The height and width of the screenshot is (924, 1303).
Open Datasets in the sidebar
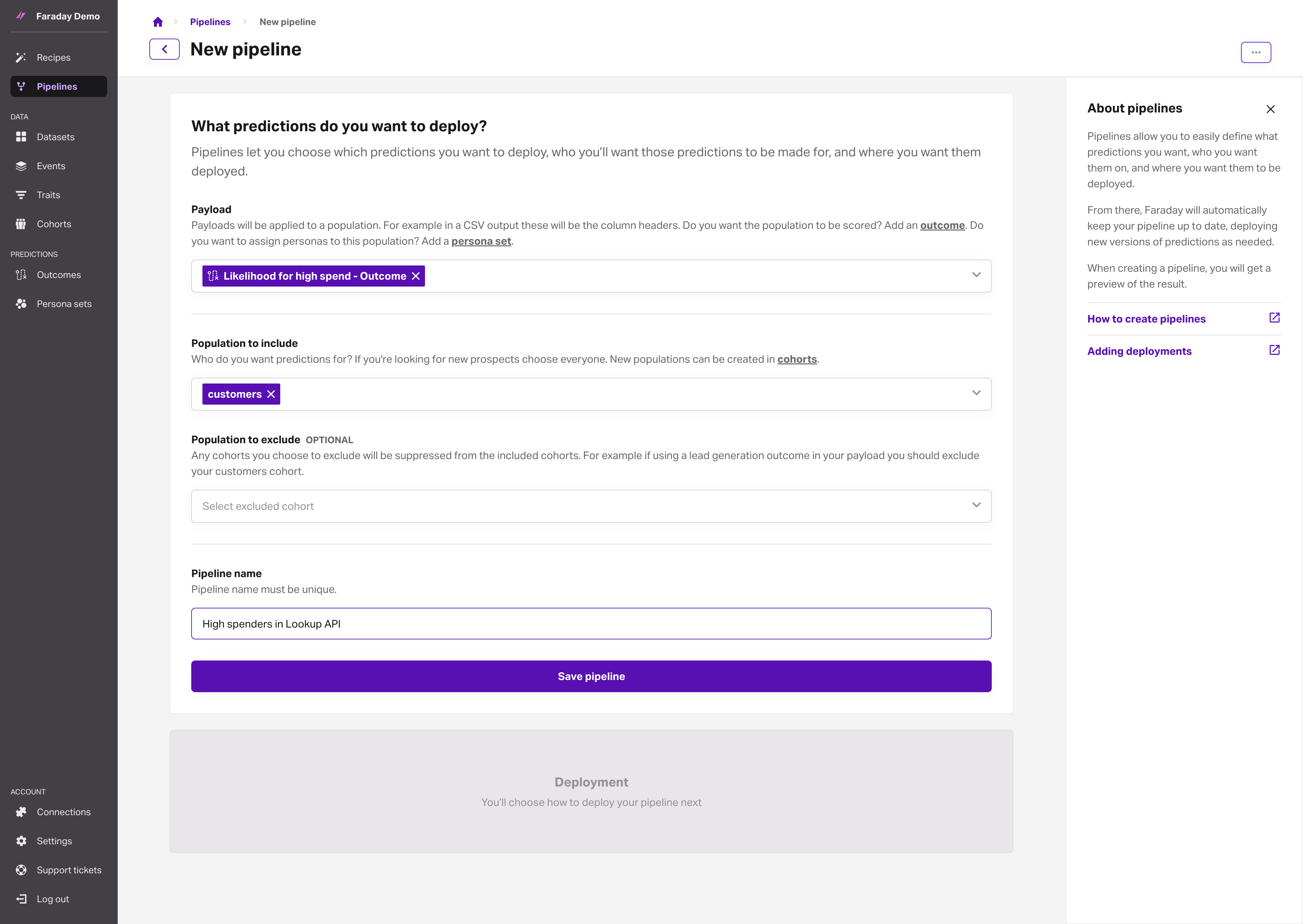(55, 137)
